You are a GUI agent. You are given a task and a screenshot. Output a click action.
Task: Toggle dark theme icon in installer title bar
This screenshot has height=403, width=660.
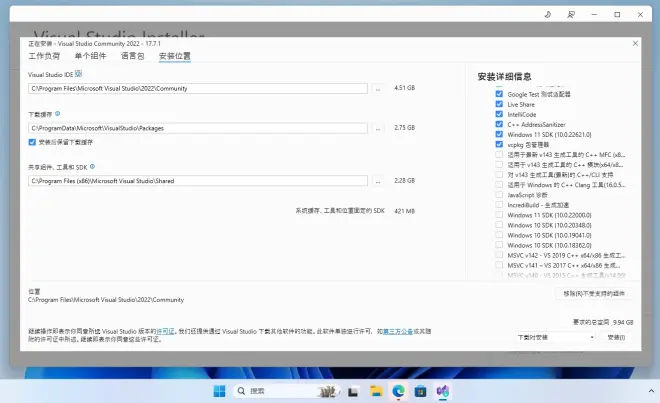pos(548,15)
